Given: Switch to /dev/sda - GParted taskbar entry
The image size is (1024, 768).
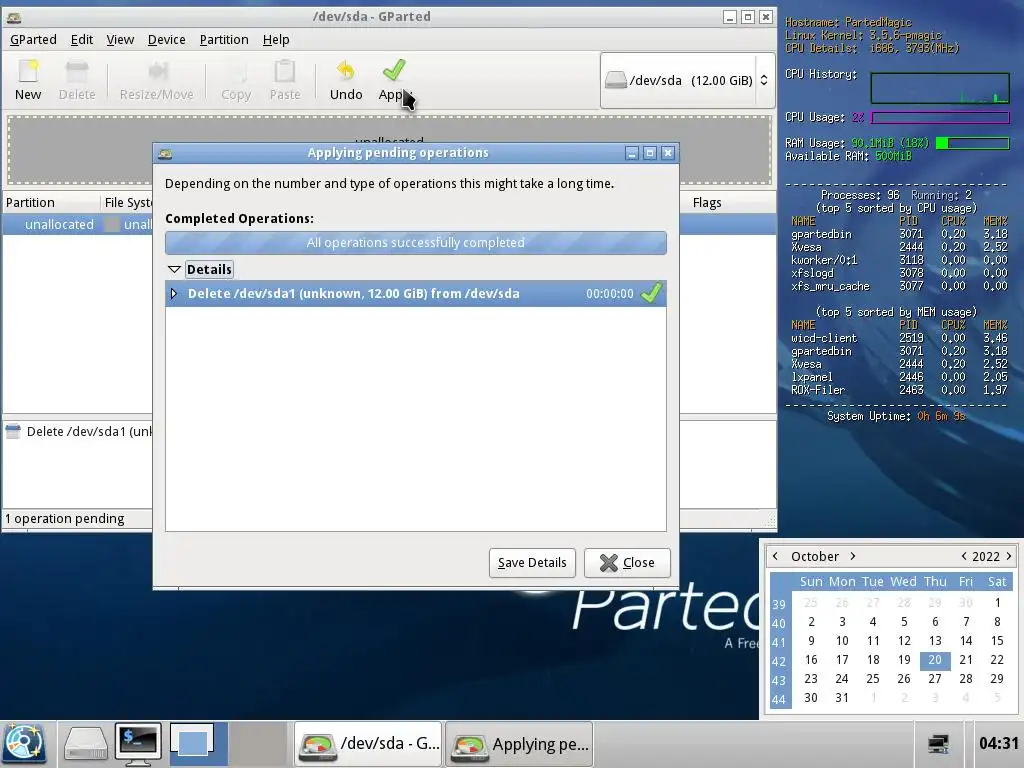Looking at the screenshot, I should [368, 744].
